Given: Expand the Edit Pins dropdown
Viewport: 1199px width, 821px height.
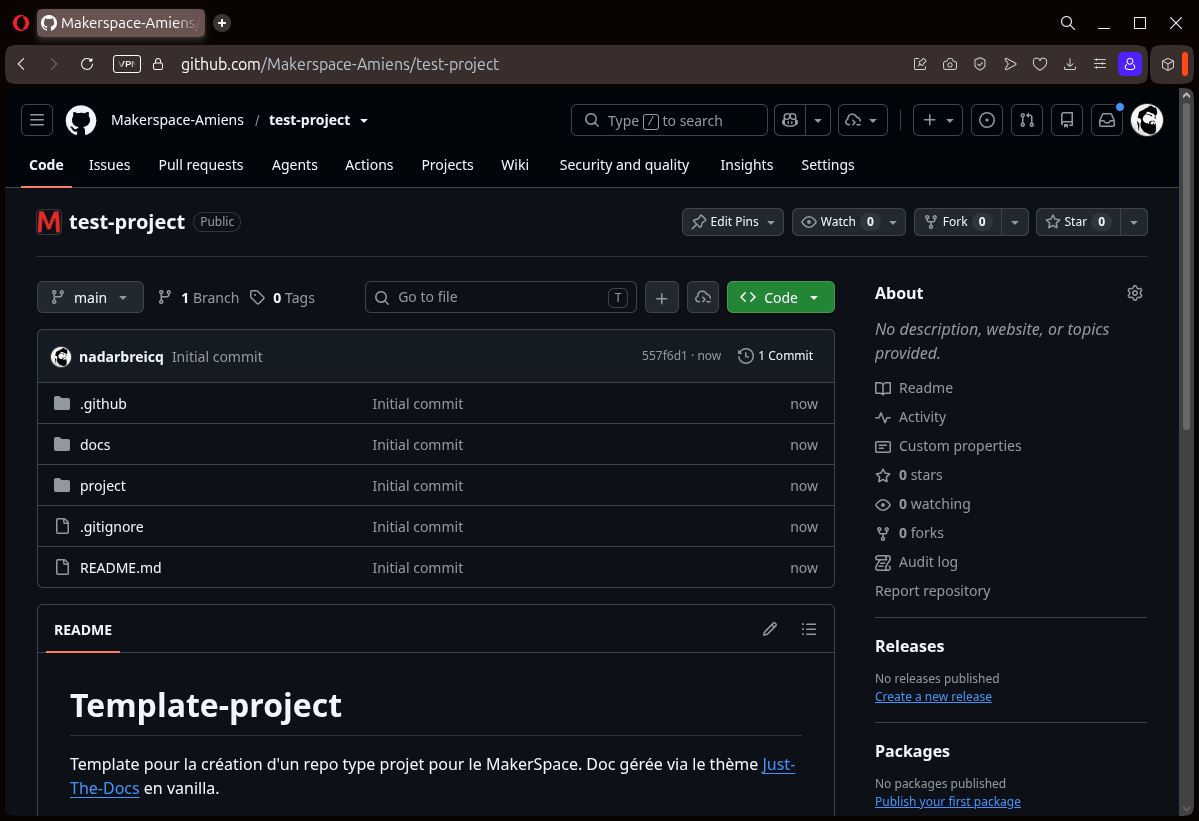Looking at the screenshot, I should pos(733,222).
